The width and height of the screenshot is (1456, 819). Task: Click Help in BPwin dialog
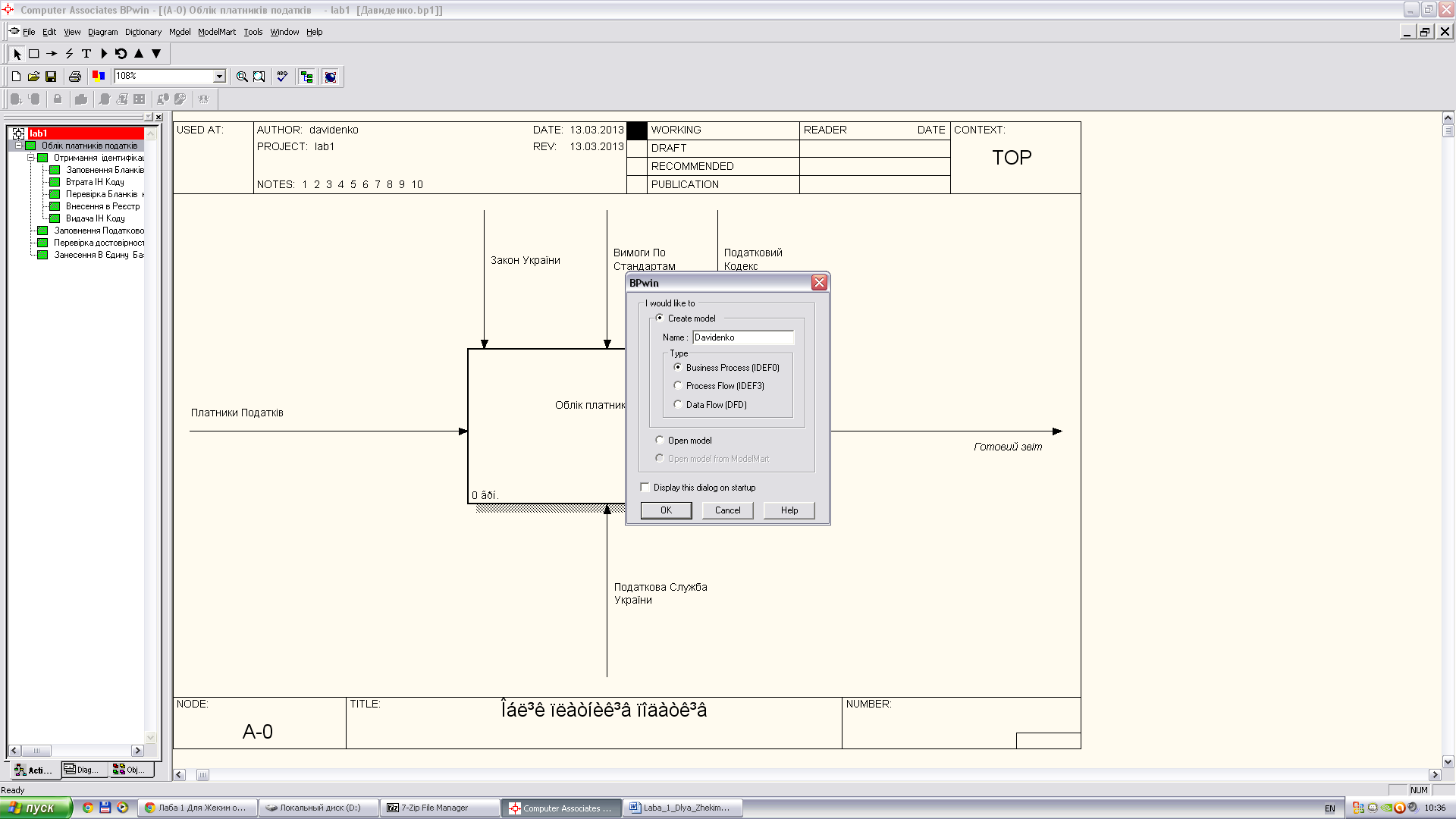click(789, 510)
